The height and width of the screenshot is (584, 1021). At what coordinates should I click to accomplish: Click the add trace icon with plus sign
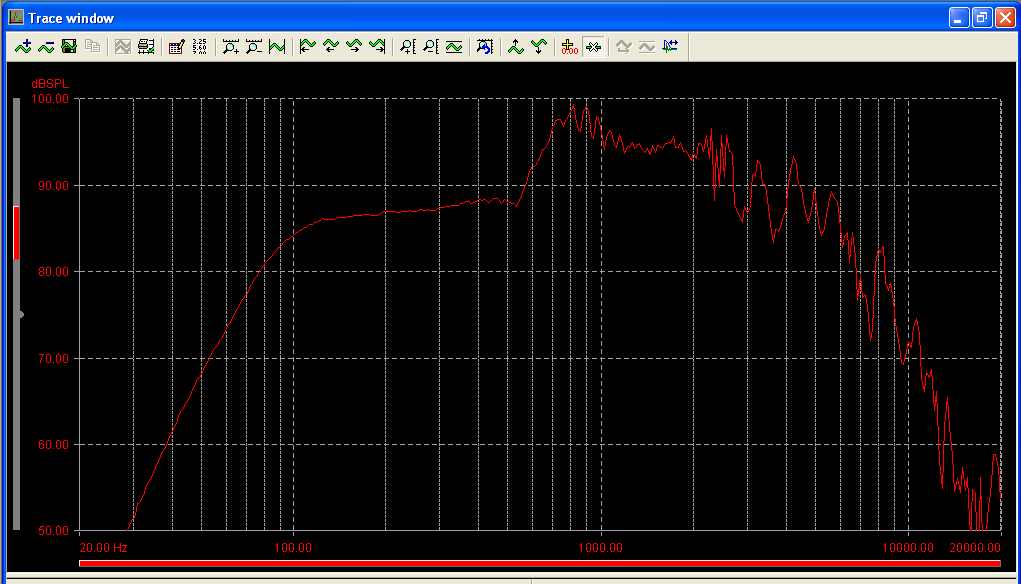pyautogui.click(x=23, y=47)
